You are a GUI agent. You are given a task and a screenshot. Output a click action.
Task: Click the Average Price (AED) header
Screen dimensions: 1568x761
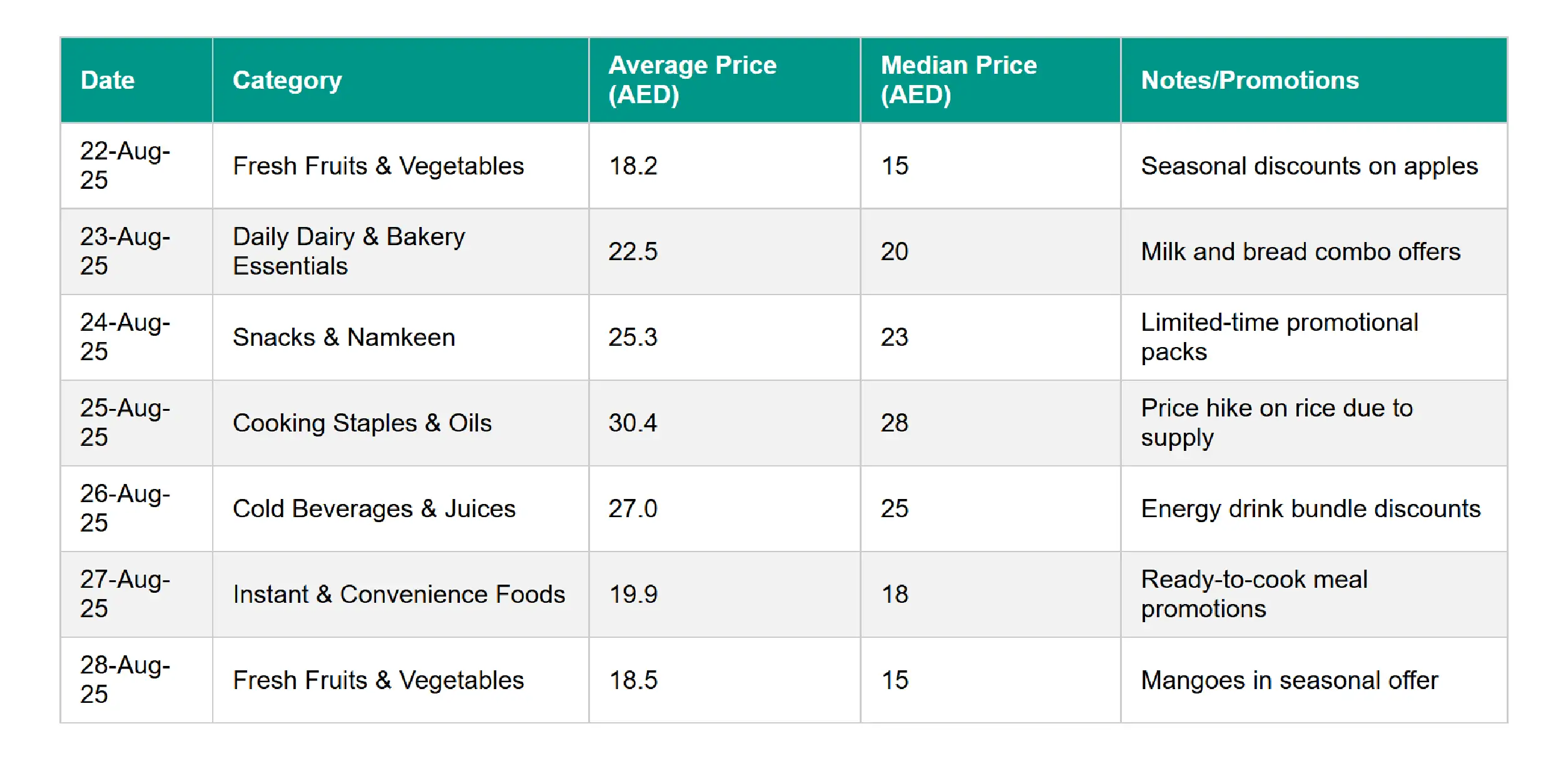click(692, 80)
